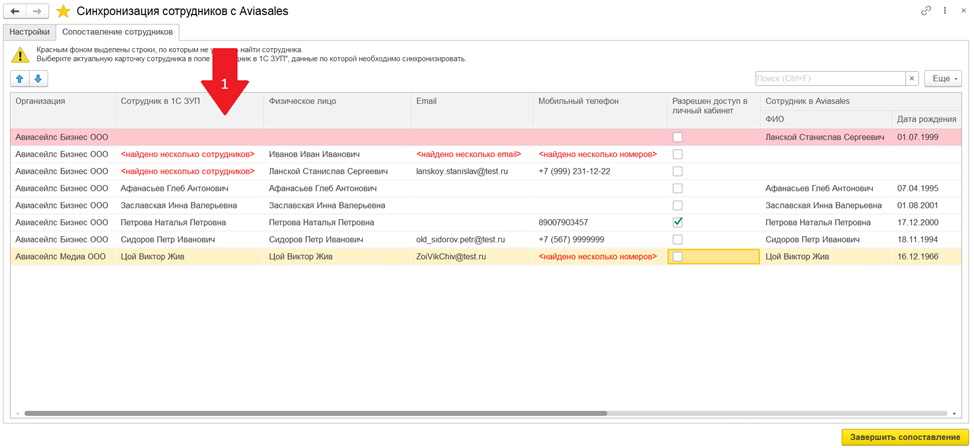Move row up with blue arrow
The width and height of the screenshot is (974, 448).
pyautogui.click(x=20, y=78)
